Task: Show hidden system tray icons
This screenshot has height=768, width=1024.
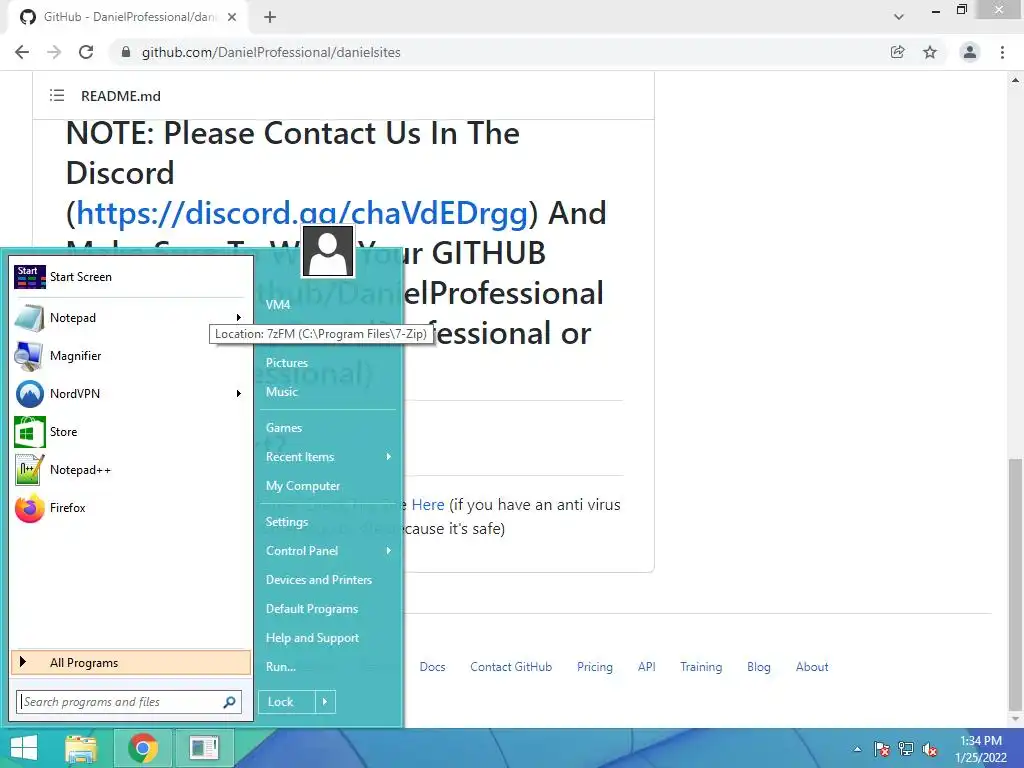Action: (x=857, y=749)
